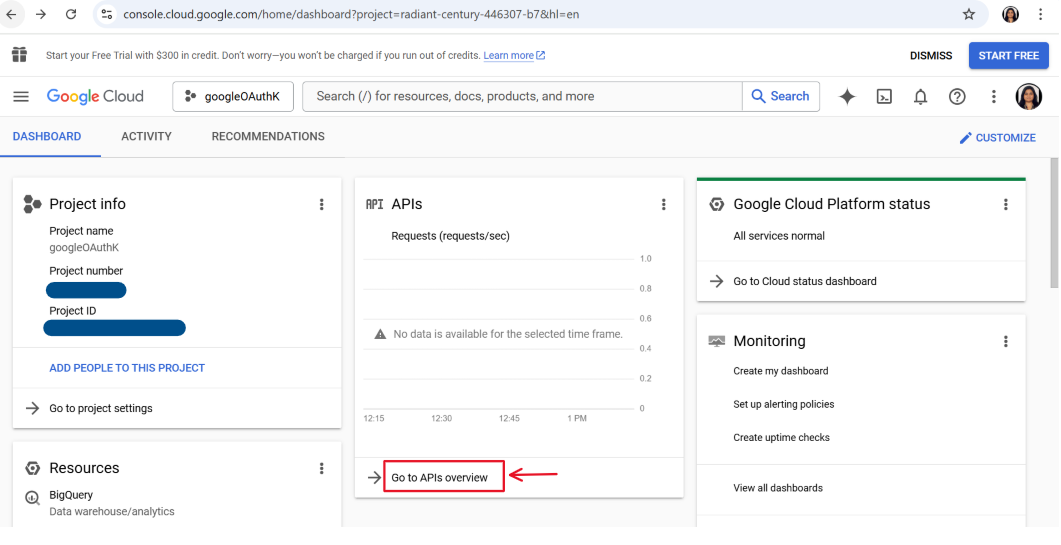Go back using the browser back arrow
The image size is (1061, 545).
coord(12,14)
